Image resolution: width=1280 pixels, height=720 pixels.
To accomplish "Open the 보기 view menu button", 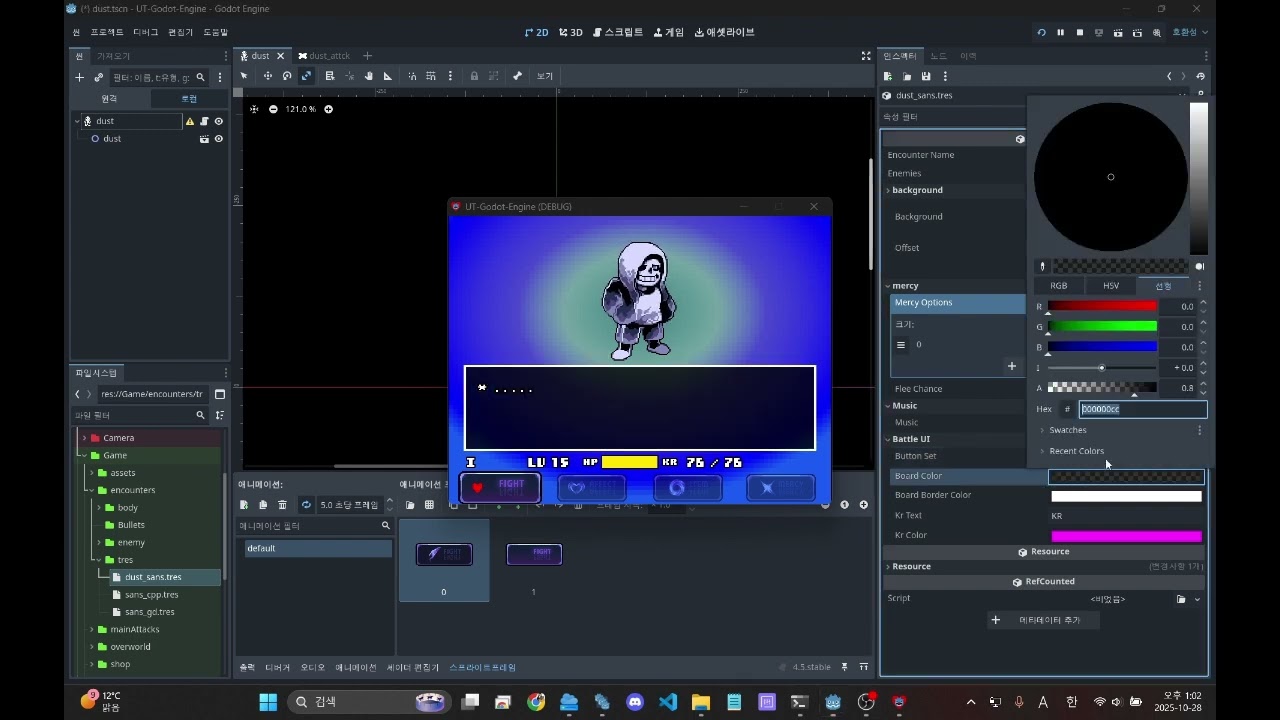I will [x=544, y=76].
